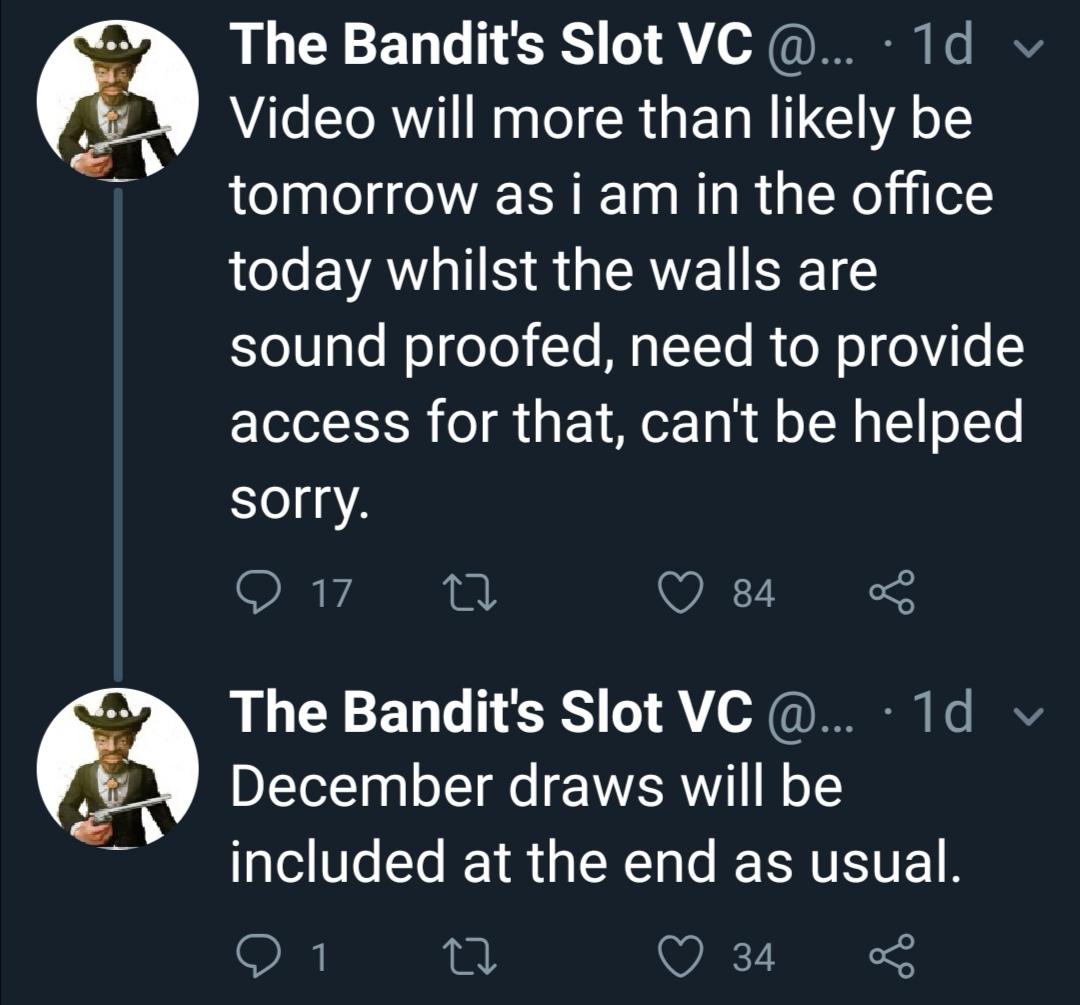Open the tweet text about the sound proofed walls
This screenshot has width=1080, height=1005.
[x=627, y=309]
